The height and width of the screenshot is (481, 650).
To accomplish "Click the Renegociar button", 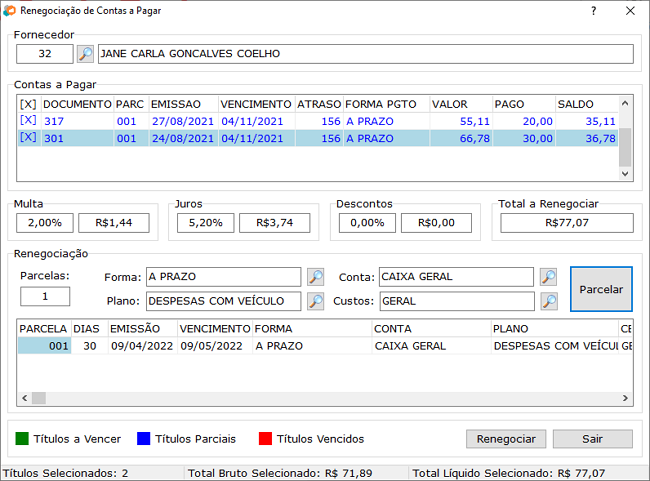I will coord(506,439).
